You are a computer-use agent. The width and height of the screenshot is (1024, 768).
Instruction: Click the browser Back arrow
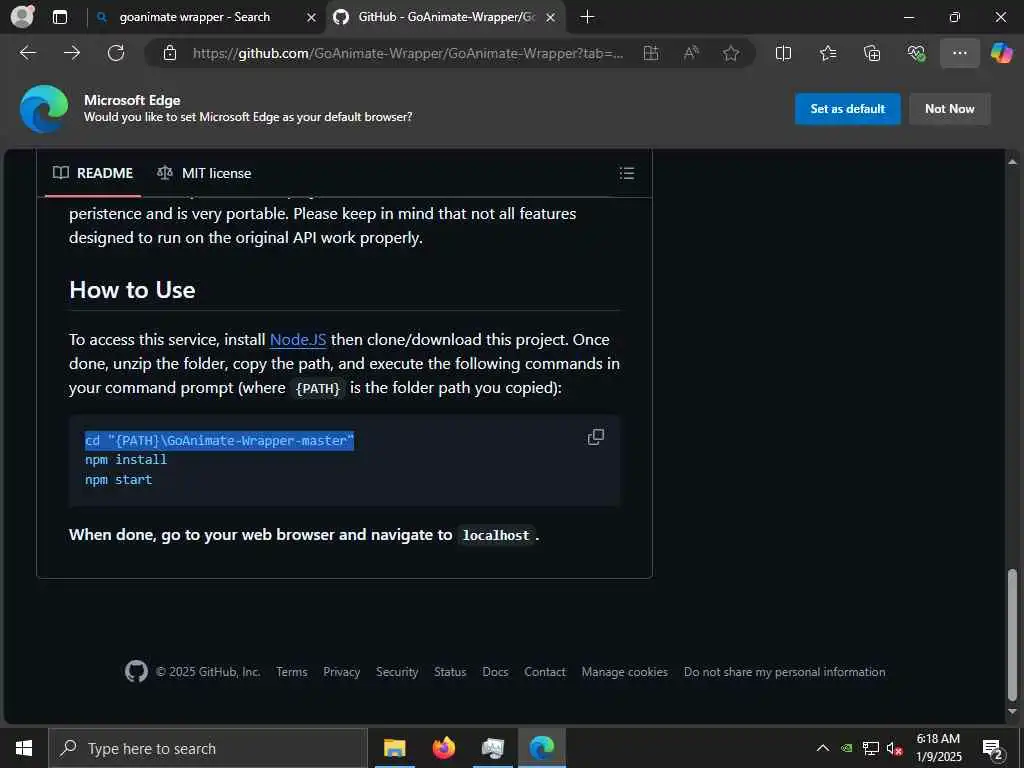(28, 53)
